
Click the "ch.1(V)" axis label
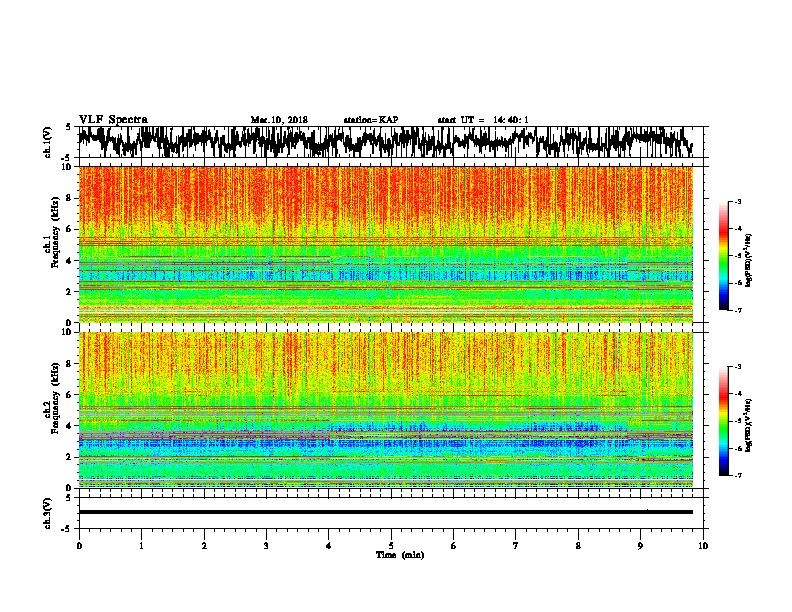coord(48,142)
